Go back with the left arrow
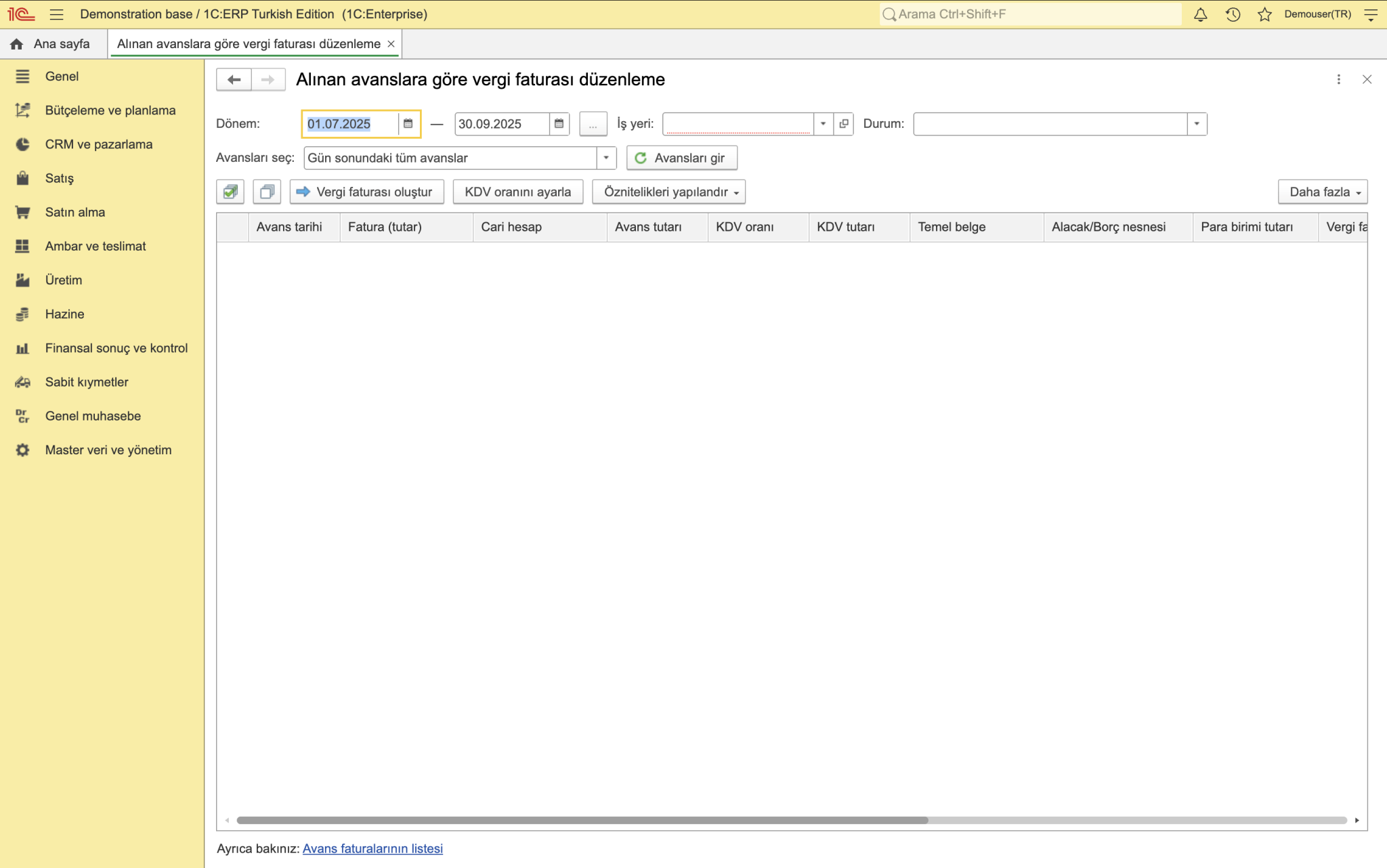 (x=234, y=79)
